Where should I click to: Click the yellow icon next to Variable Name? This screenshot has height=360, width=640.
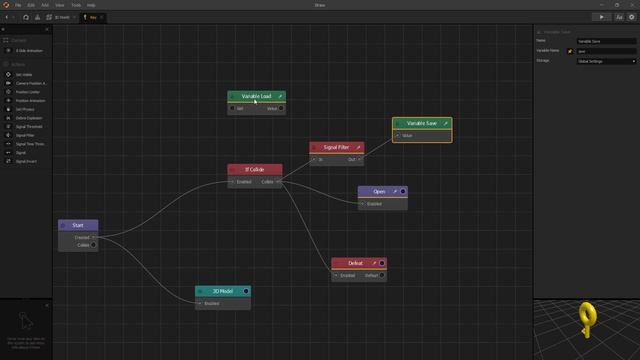click(x=570, y=51)
